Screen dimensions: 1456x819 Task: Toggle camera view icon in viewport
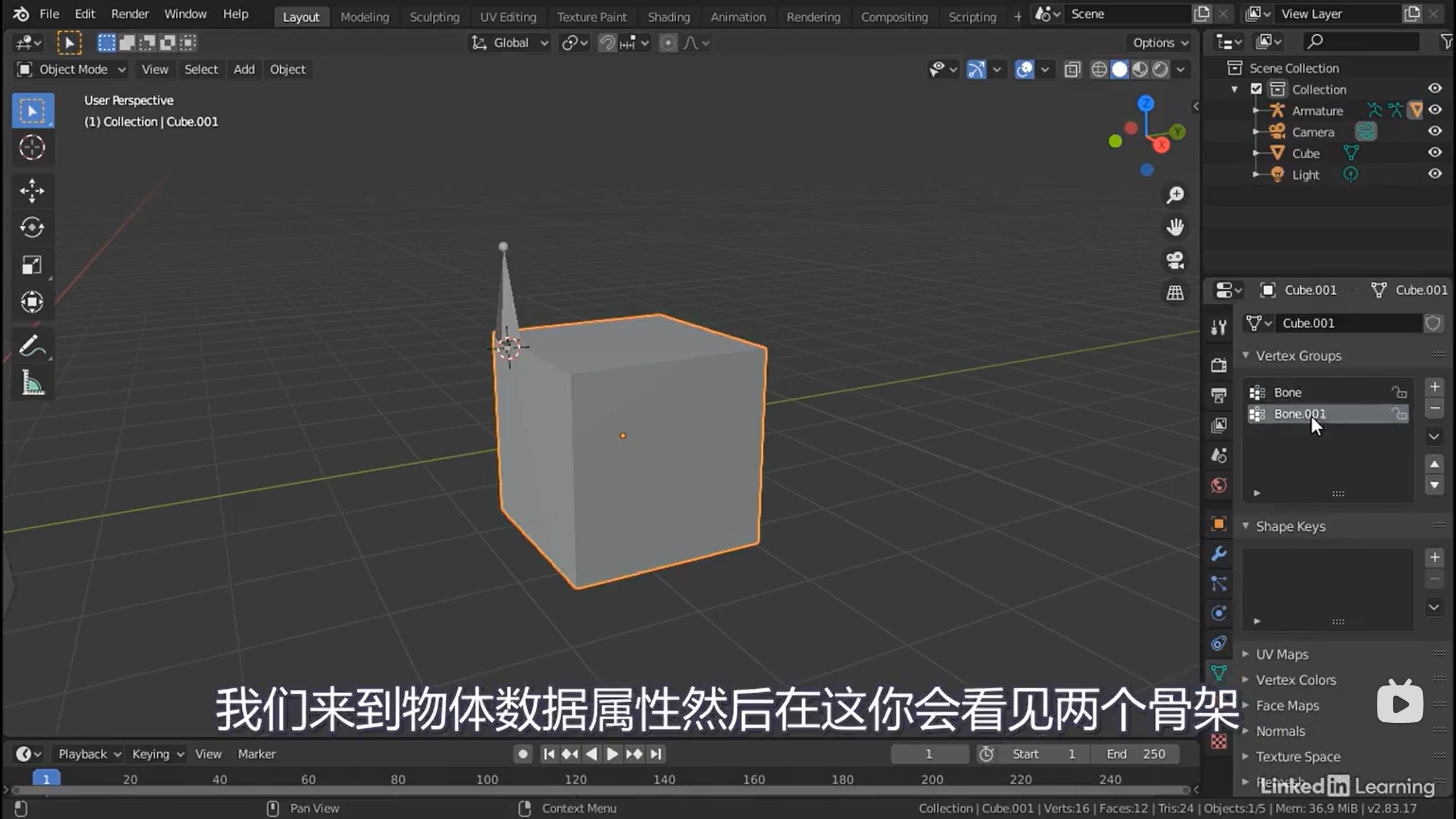pyautogui.click(x=1175, y=260)
